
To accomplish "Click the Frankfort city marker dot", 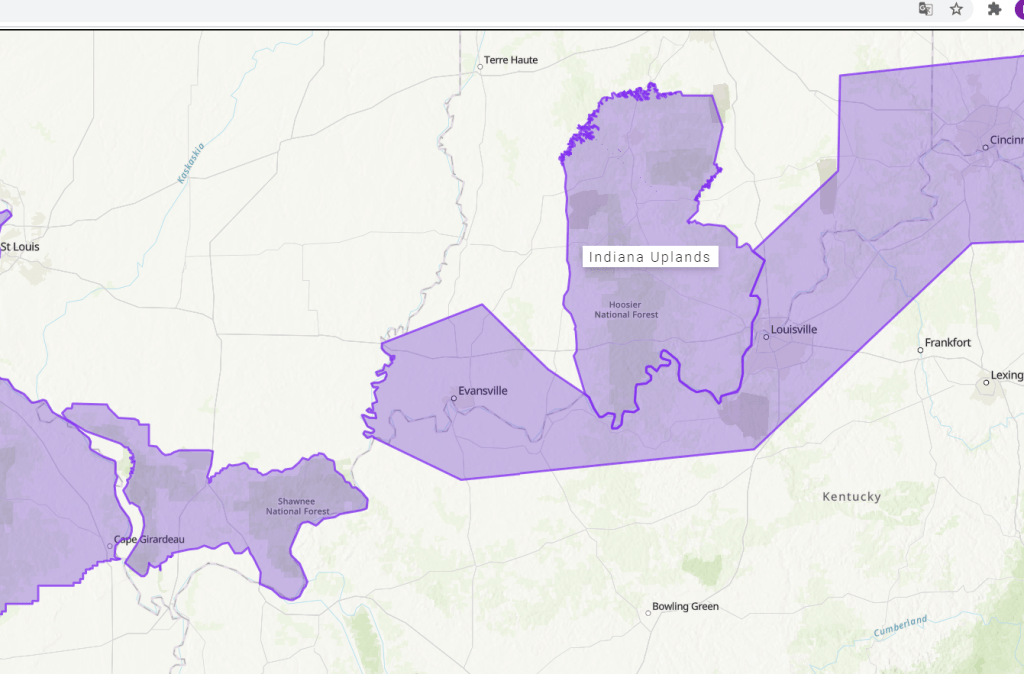I will 920,350.
